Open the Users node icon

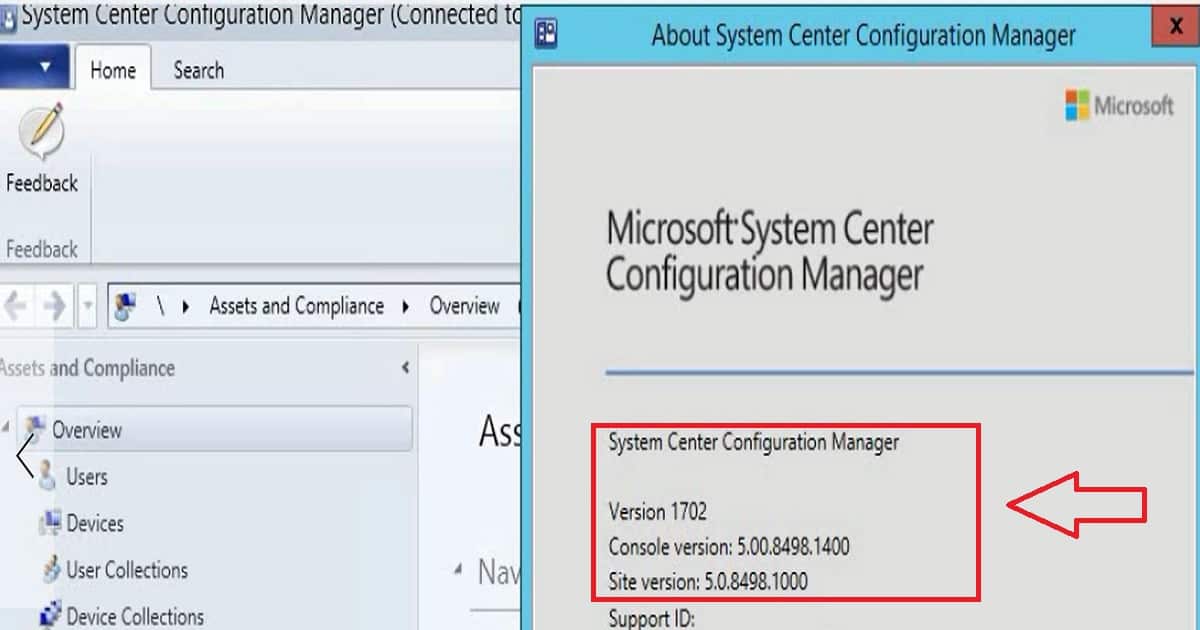(x=47, y=477)
